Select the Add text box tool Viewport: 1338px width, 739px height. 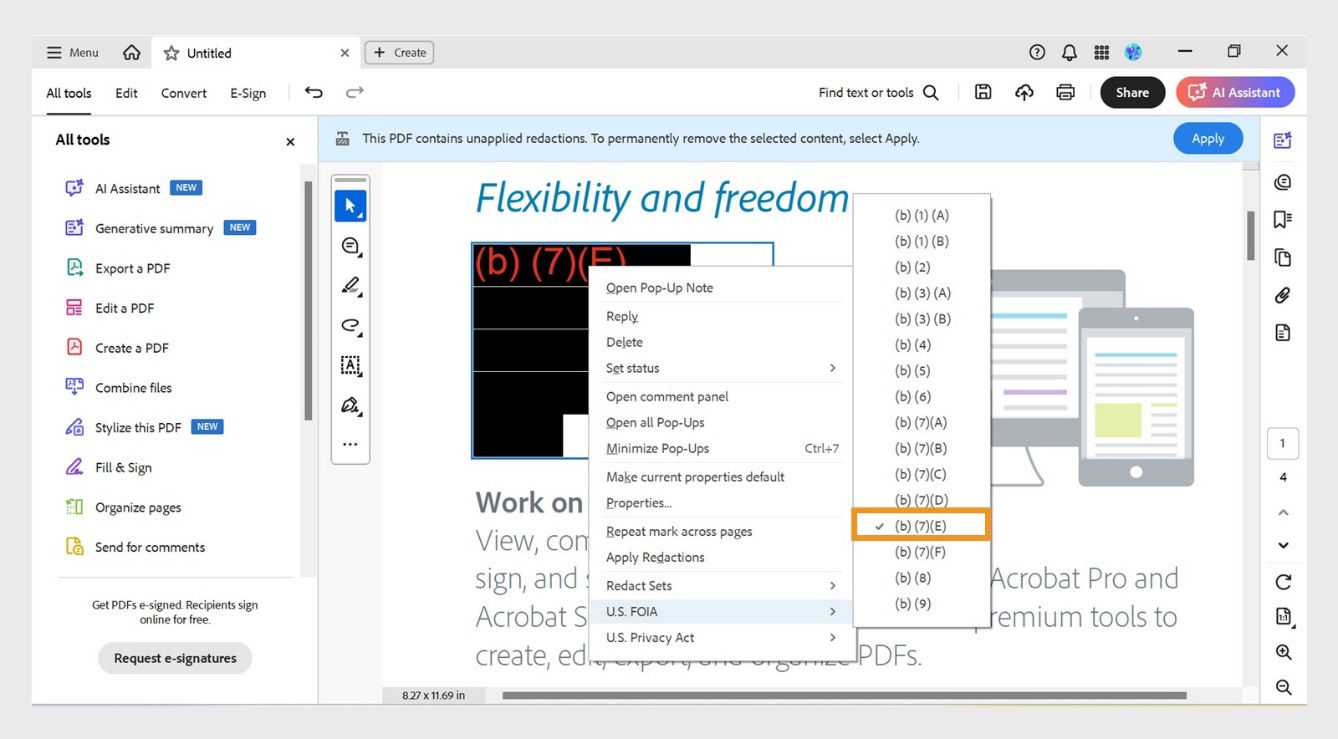click(x=350, y=365)
